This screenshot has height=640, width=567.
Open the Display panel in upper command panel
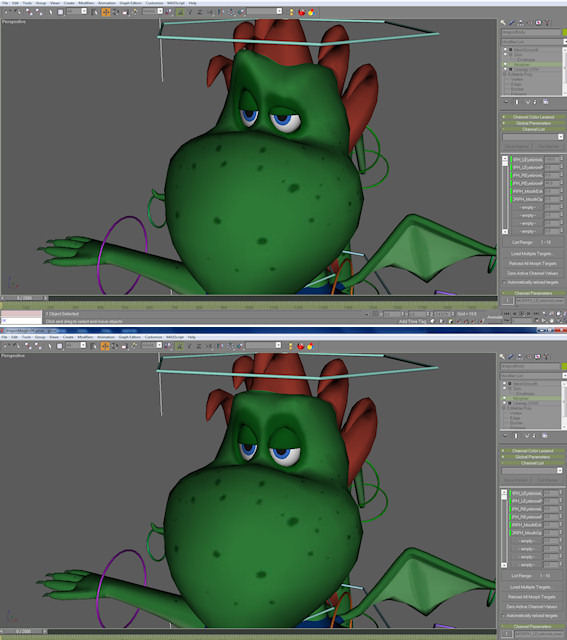(x=538, y=23)
